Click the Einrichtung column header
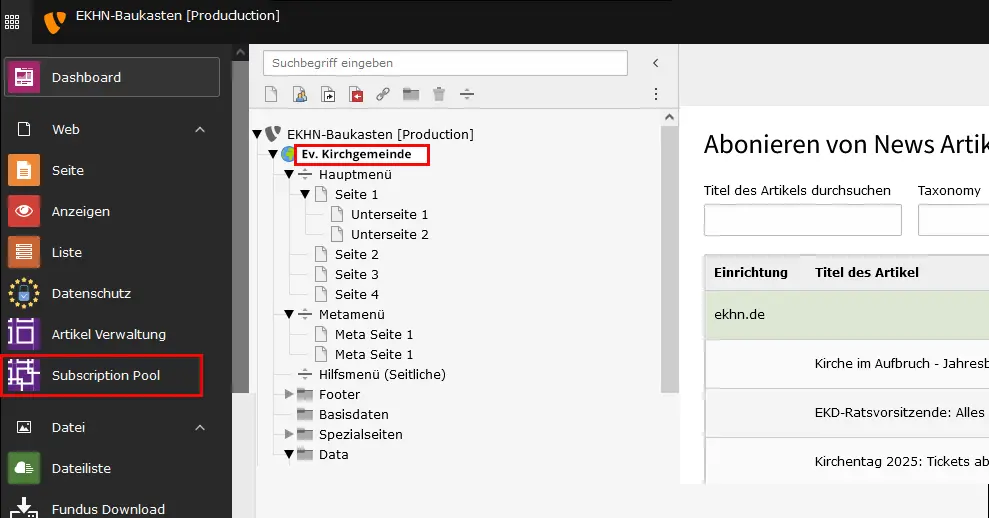This screenshot has width=989, height=518. [x=751, y=273]
